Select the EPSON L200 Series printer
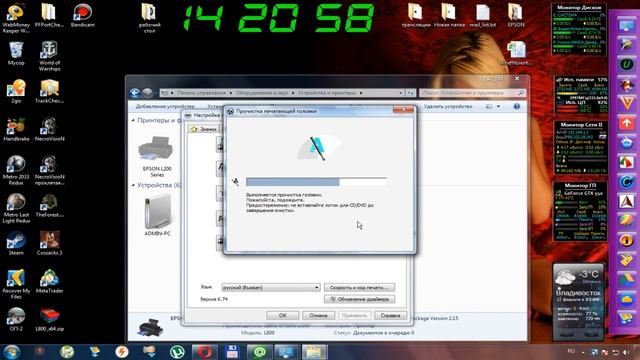640x360 pixels. [x=157, y=156]
